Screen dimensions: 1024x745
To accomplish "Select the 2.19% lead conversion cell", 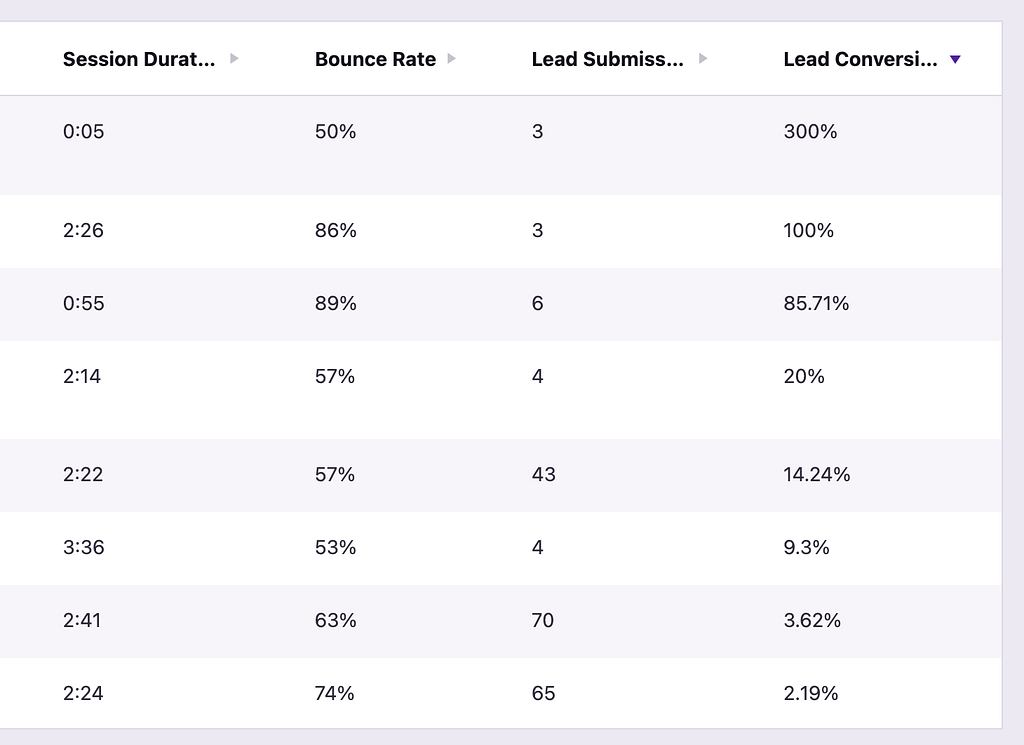I will 811,694.
